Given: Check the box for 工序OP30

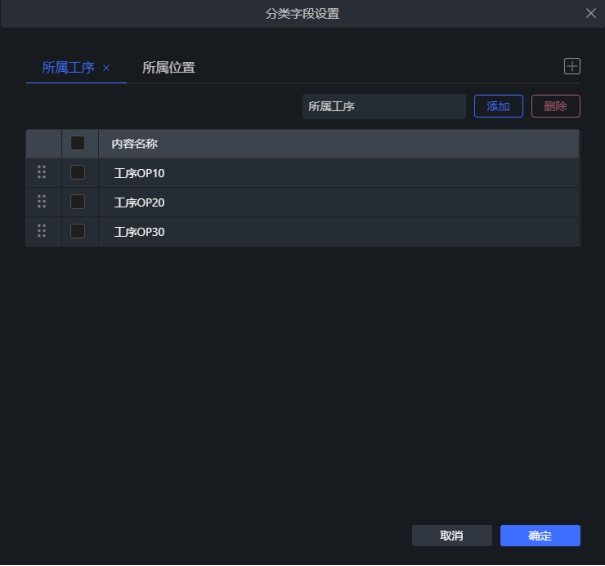Looking at the screenshot, I should pyautogui.click(x=78, y=231).
